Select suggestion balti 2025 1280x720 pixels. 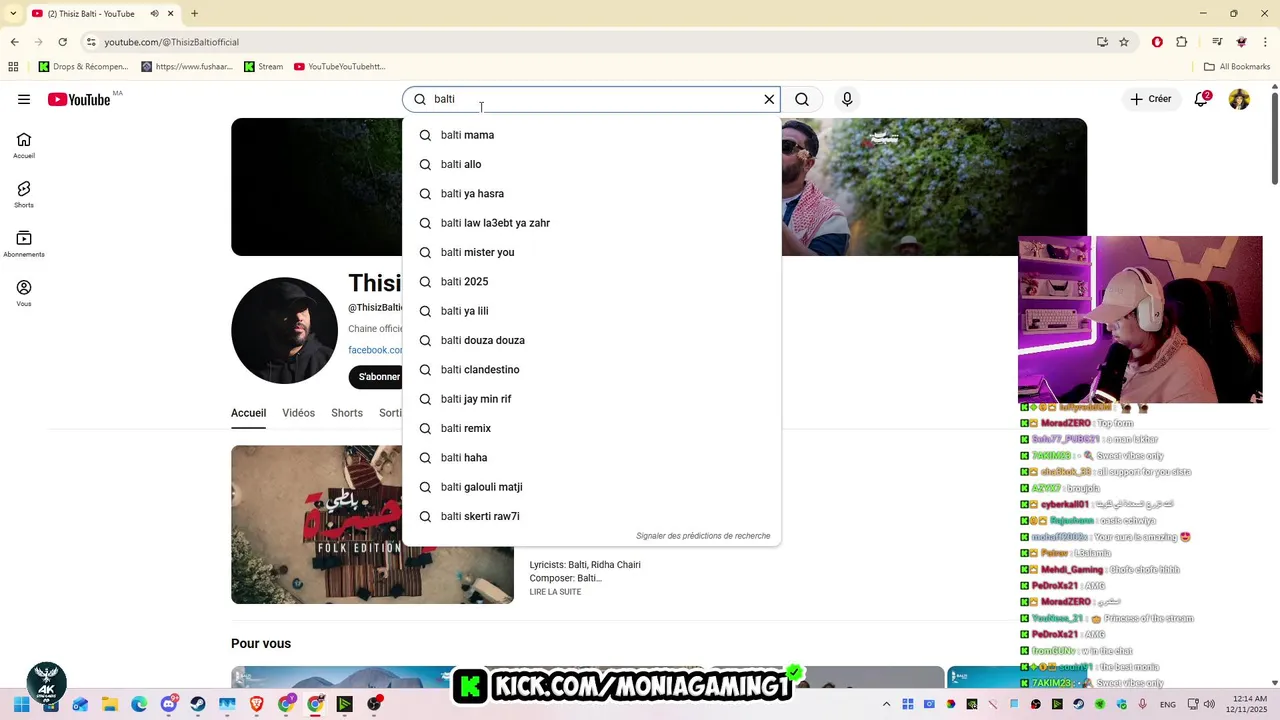(x=591, y=282)
